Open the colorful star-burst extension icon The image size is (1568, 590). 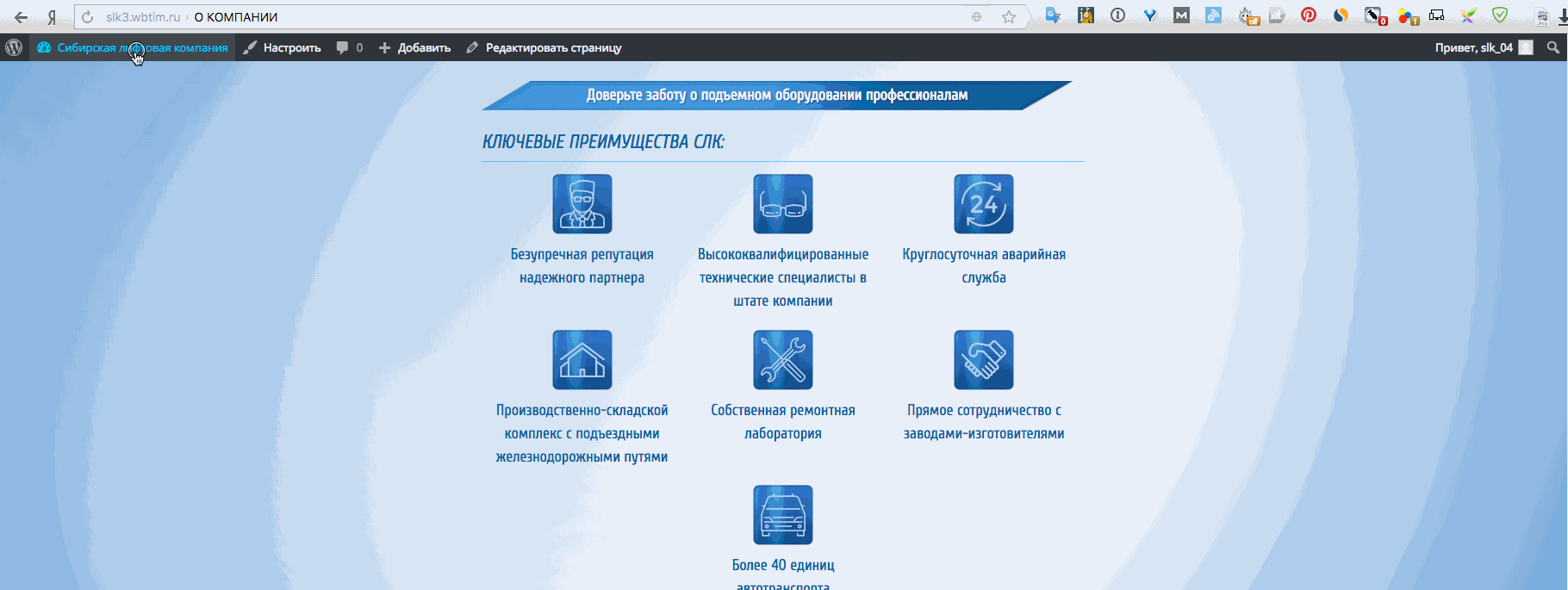click(x=1468, y=16)
